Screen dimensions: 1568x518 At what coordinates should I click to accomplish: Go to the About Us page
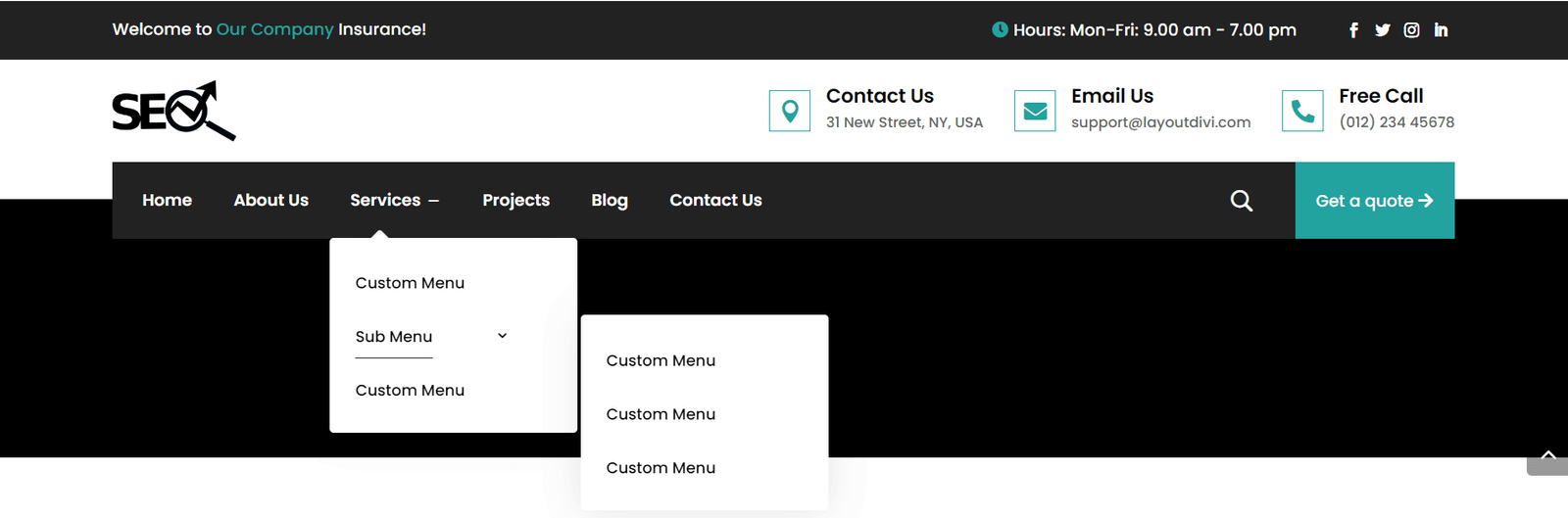[x=270, y=201]
